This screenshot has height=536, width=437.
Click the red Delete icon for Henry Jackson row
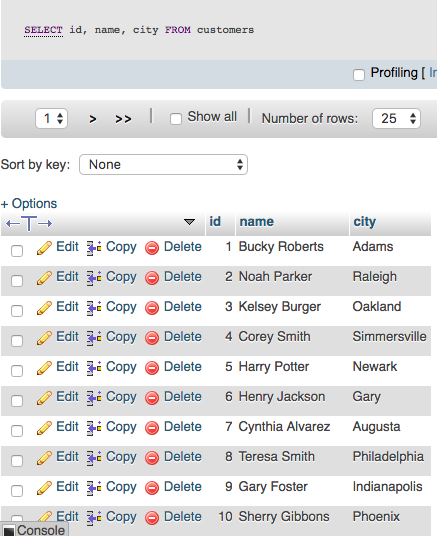click(152, 398)
